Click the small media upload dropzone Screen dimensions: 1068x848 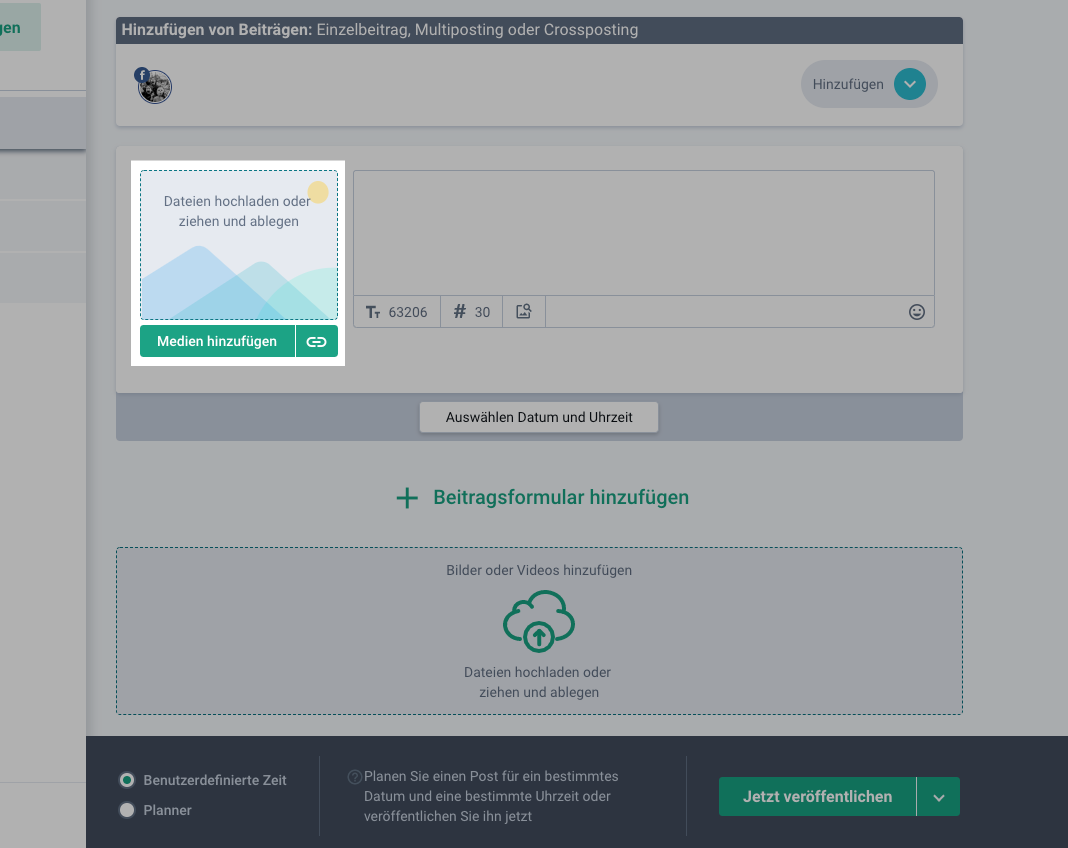pos(238,245)
